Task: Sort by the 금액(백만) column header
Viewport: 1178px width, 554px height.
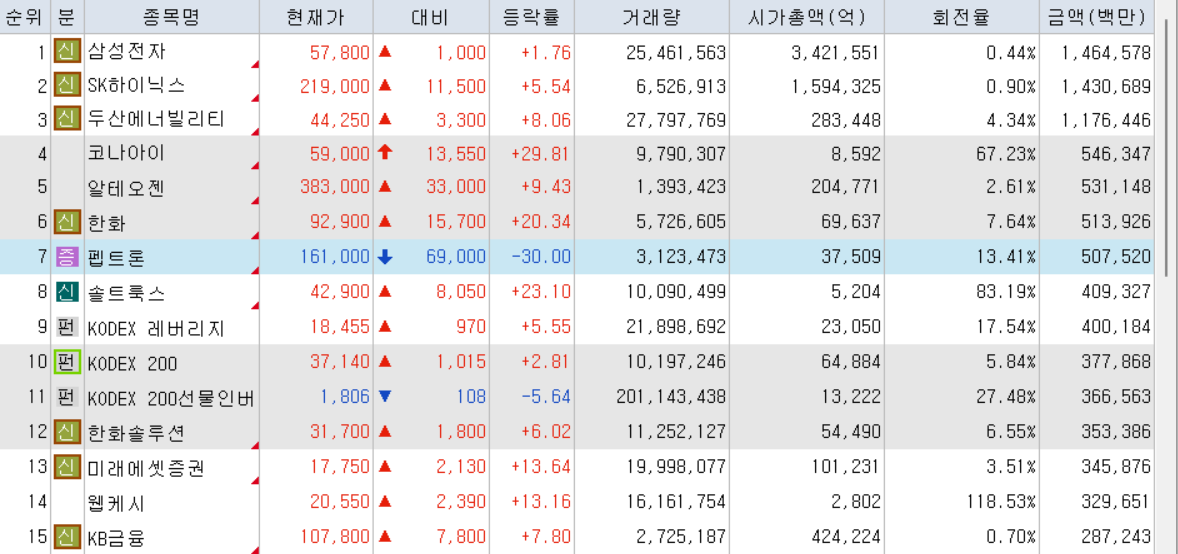Action: 1097,17
